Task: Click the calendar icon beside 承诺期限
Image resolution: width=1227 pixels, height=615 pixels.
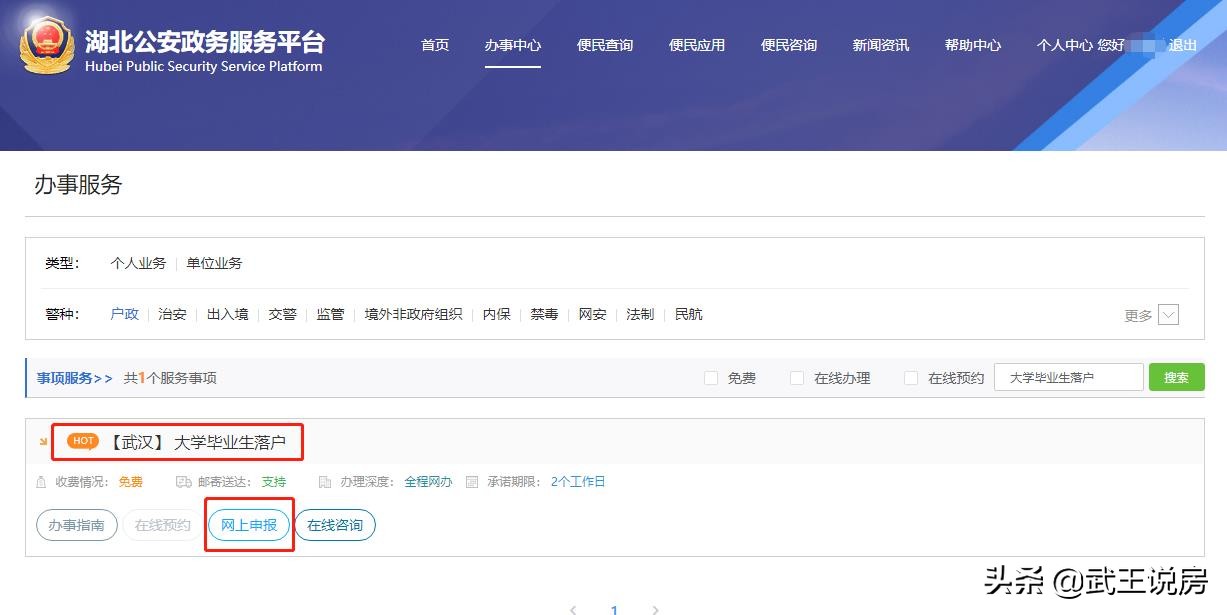Action: click(x=470, y=481)
